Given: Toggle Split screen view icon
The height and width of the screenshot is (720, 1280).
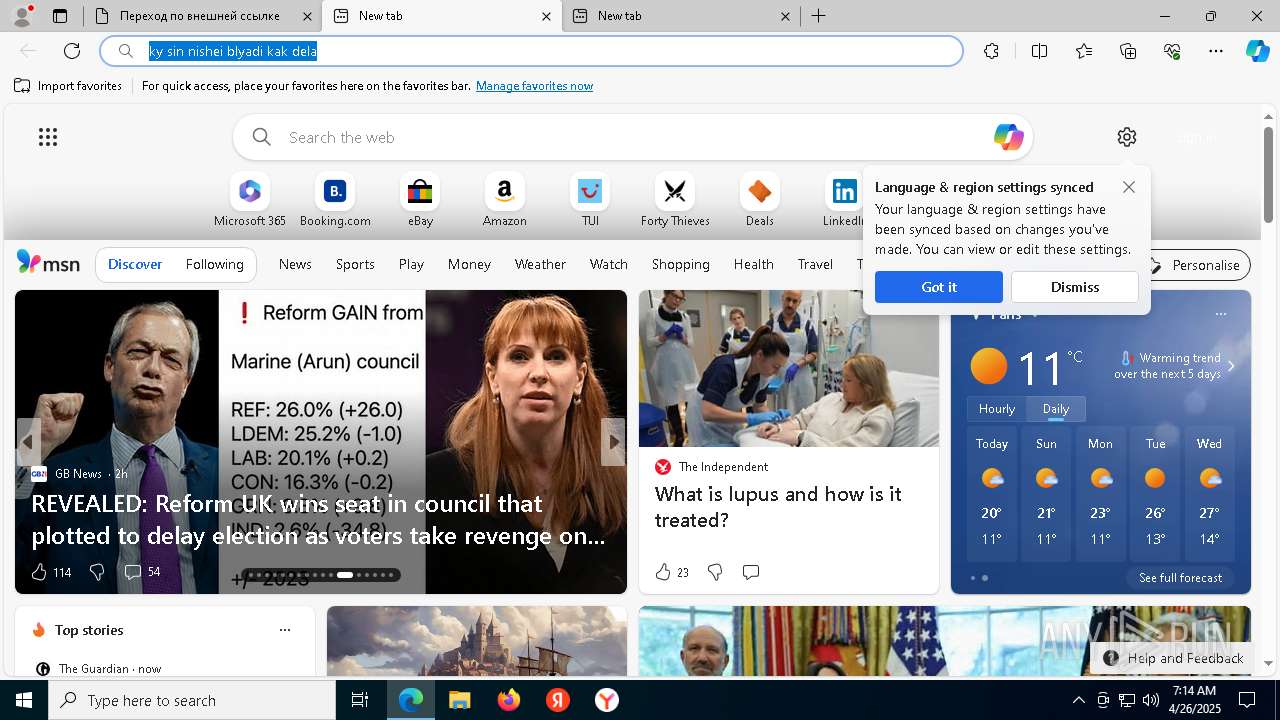Looking at the screenshot, I should click(1039, 51).
